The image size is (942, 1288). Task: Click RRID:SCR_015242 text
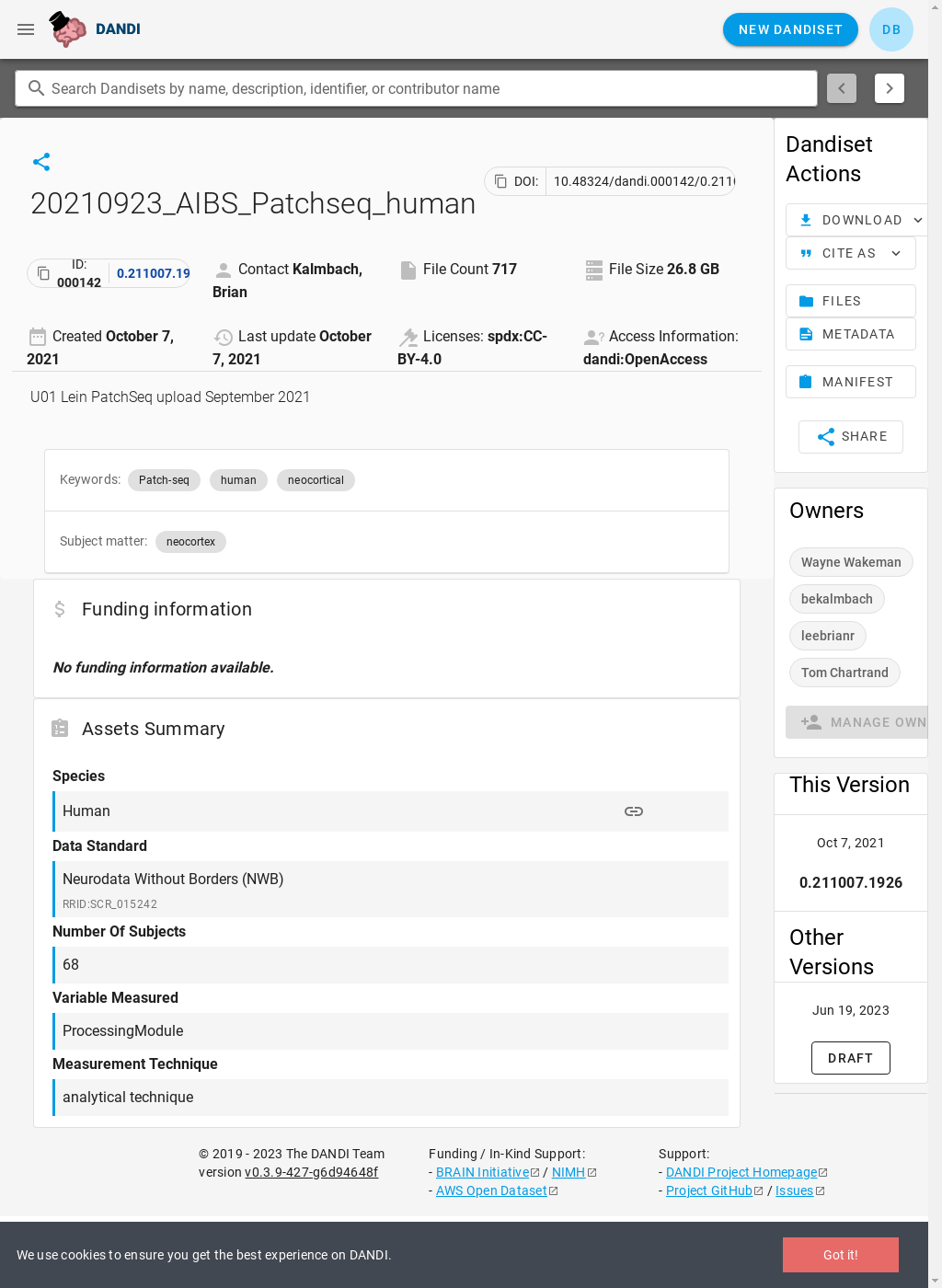pos(109,904)
